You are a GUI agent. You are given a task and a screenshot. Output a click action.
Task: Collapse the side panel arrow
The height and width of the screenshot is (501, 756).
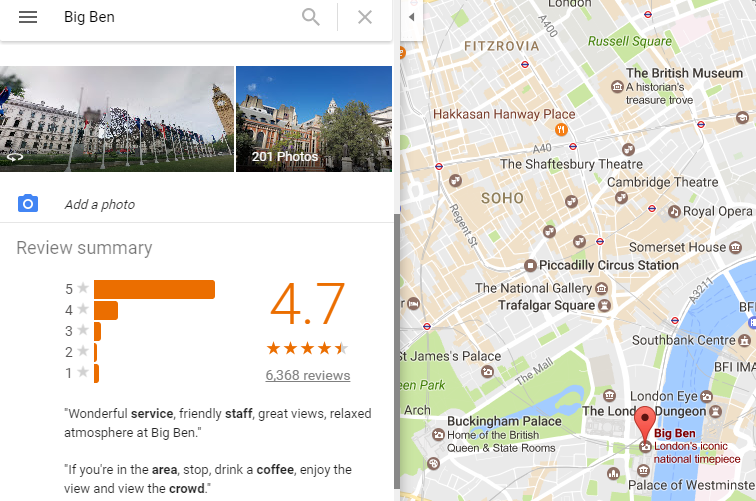(411, 17)
